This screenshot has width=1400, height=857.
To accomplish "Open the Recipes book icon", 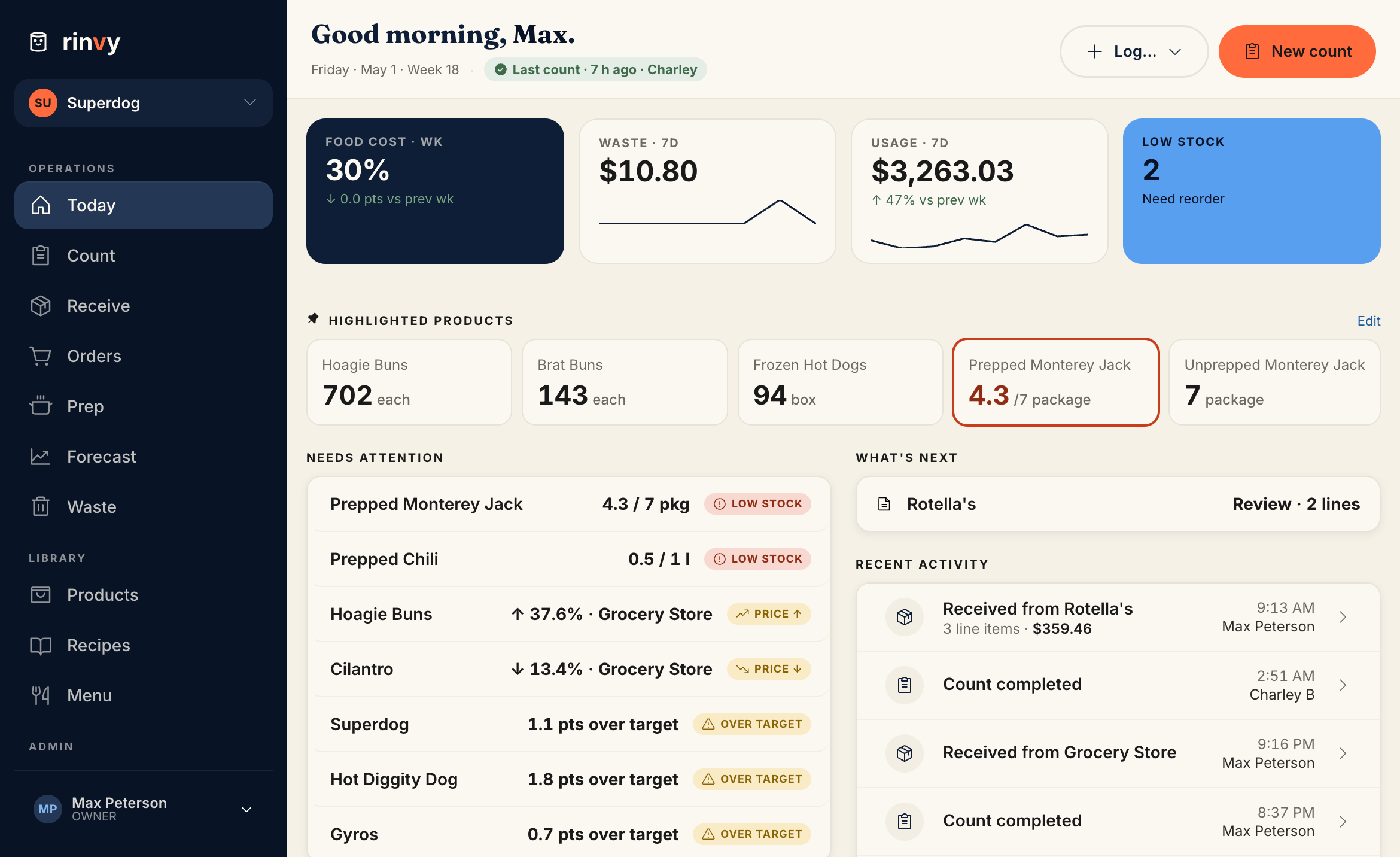I will click(41, 645).
